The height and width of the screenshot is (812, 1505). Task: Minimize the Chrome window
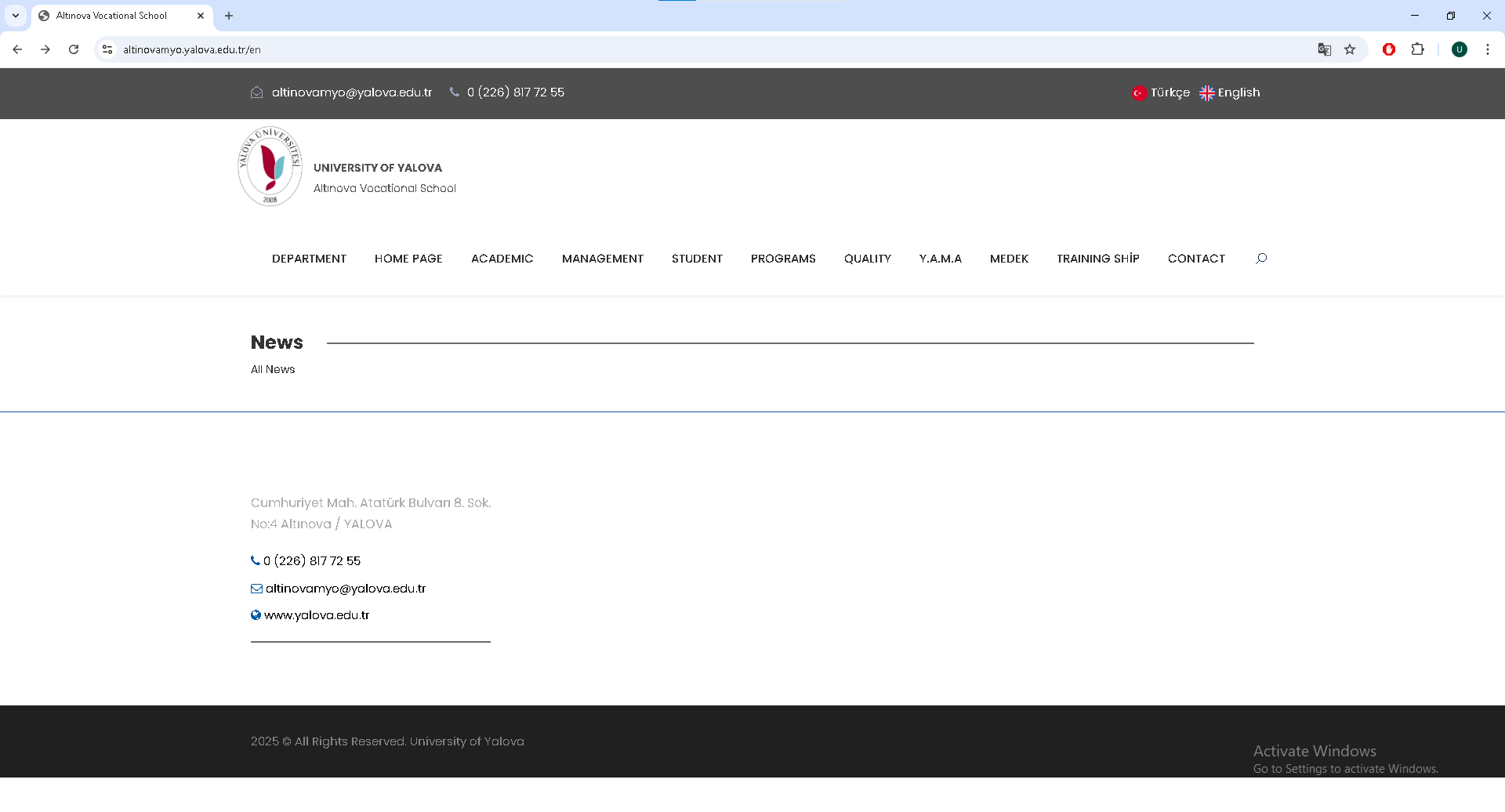tap(1415, 16)
